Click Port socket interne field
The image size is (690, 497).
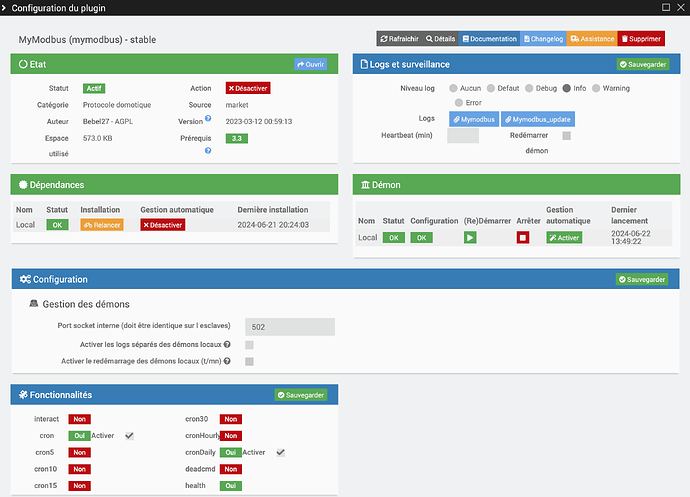click(290, 327)
